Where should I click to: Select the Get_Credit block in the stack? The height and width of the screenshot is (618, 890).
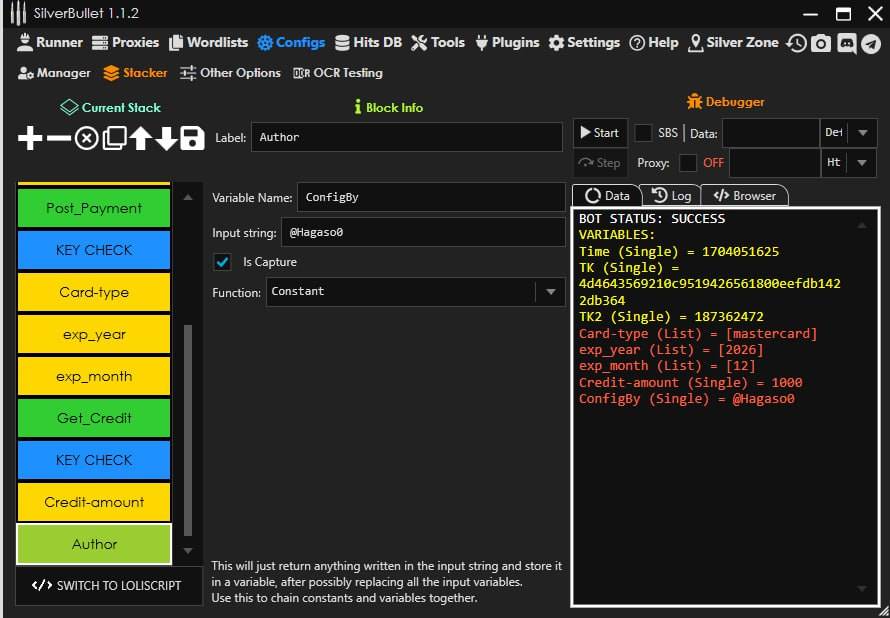coord(94,418)
